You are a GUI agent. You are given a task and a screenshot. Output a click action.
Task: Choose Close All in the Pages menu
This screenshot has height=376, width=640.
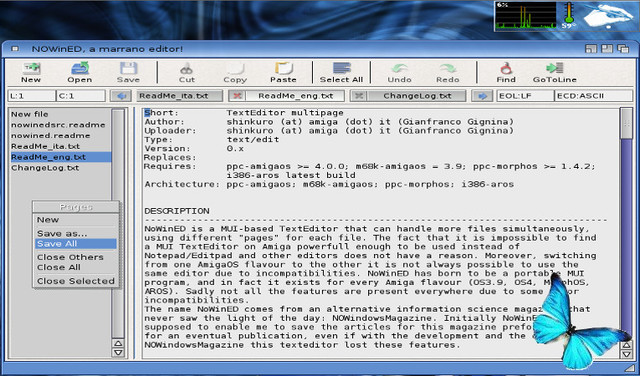(76, 267)
